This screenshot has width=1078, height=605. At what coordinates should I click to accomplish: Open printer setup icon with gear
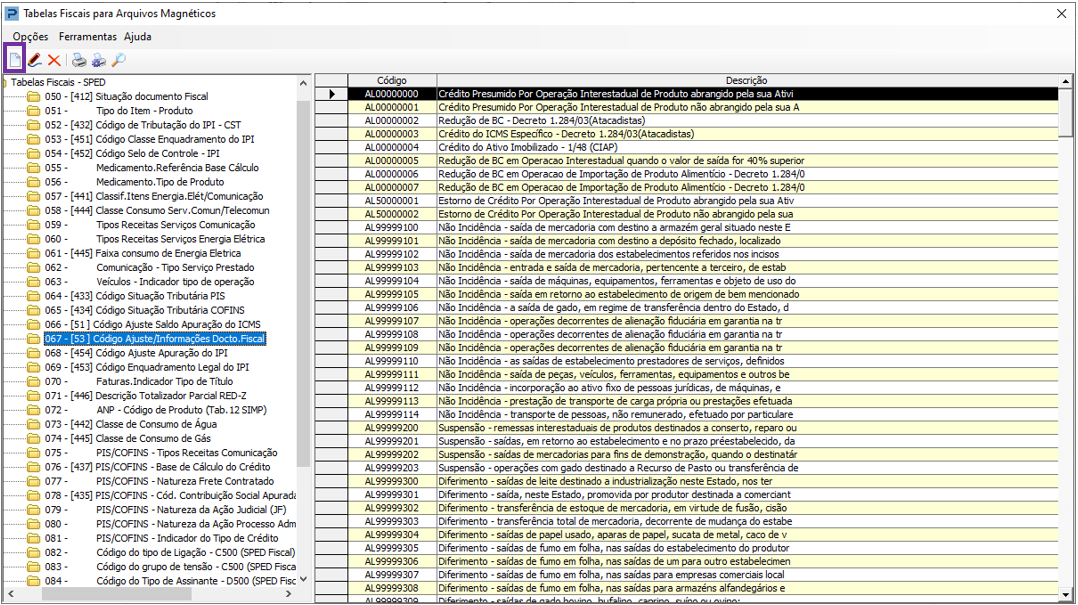99,60
